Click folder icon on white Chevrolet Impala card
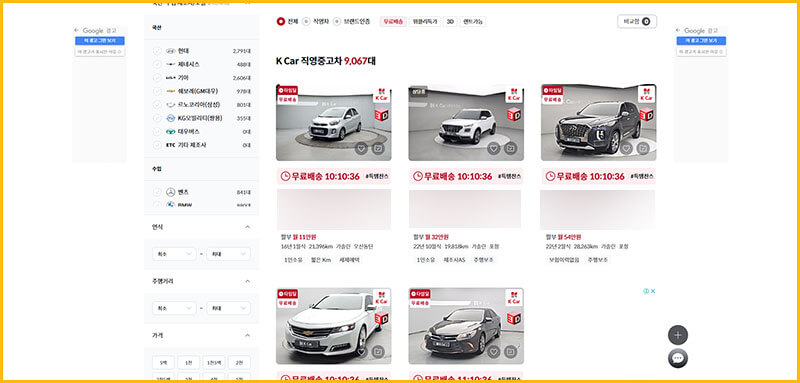This screenshot has width=800, height=383. 378,352
